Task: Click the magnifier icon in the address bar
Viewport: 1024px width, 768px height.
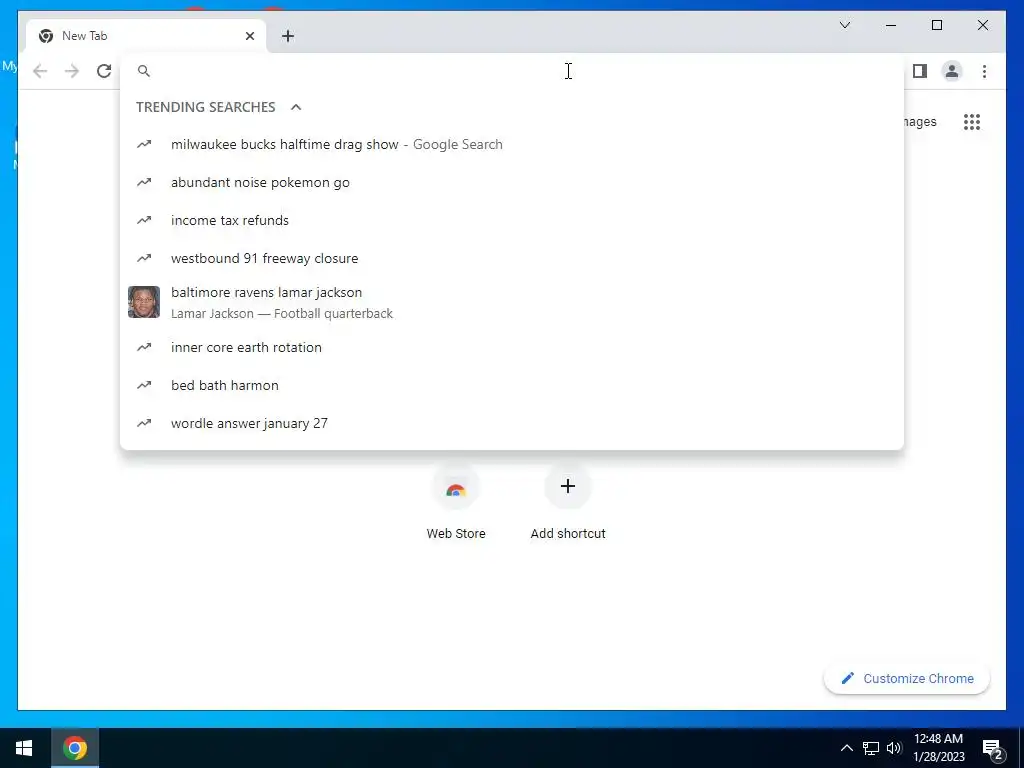Action: tap(144, 71)
